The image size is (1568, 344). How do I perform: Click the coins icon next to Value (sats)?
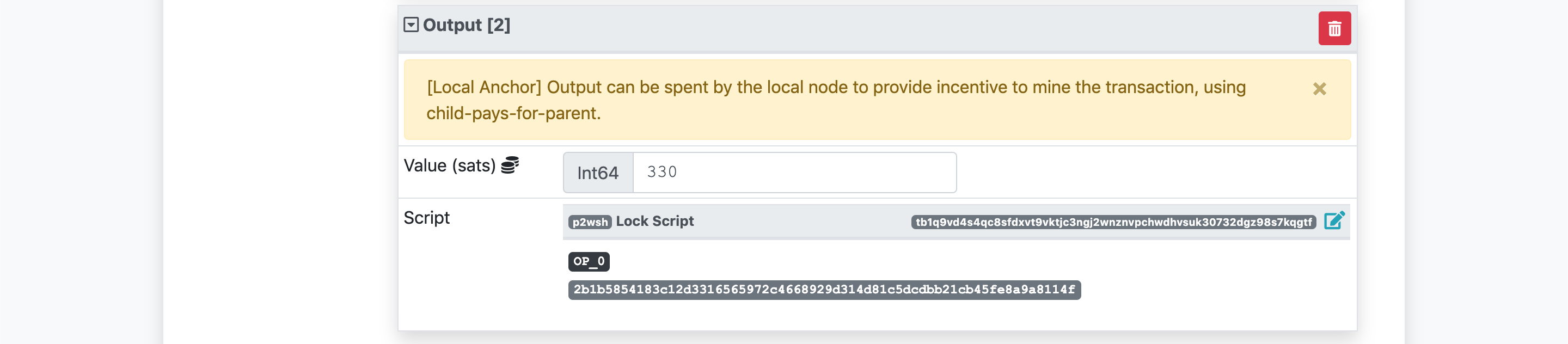510,165
